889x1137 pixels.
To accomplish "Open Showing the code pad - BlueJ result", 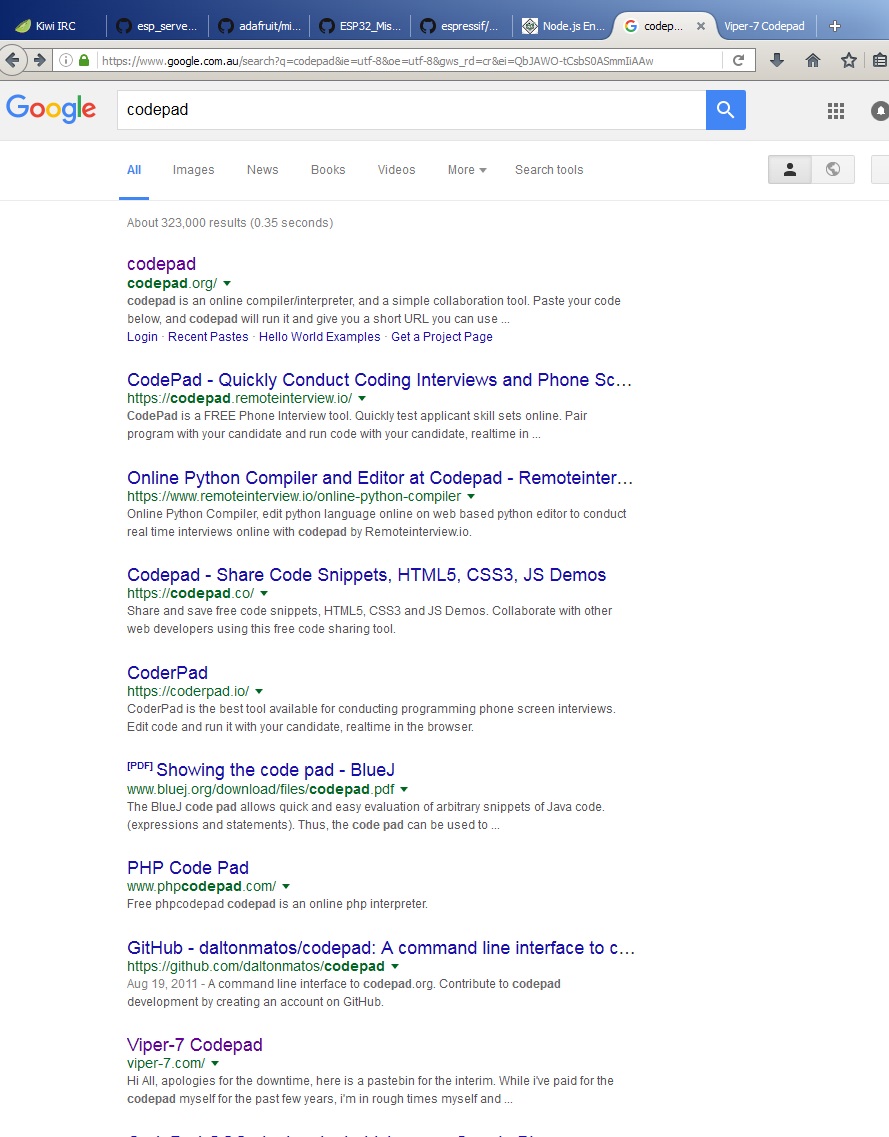I will click(276, 770).
